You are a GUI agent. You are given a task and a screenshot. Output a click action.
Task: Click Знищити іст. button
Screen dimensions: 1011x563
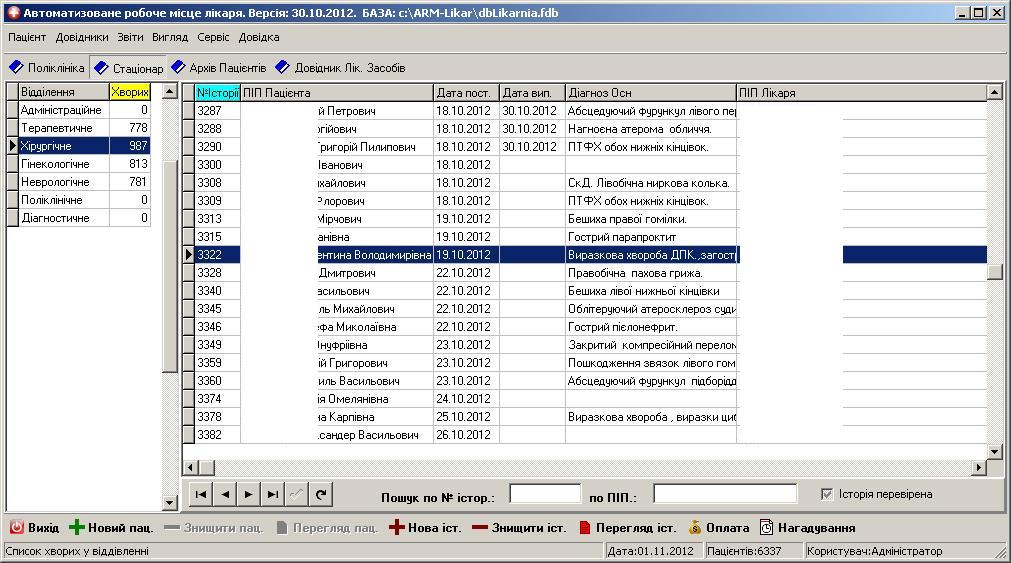coord(519,528)
